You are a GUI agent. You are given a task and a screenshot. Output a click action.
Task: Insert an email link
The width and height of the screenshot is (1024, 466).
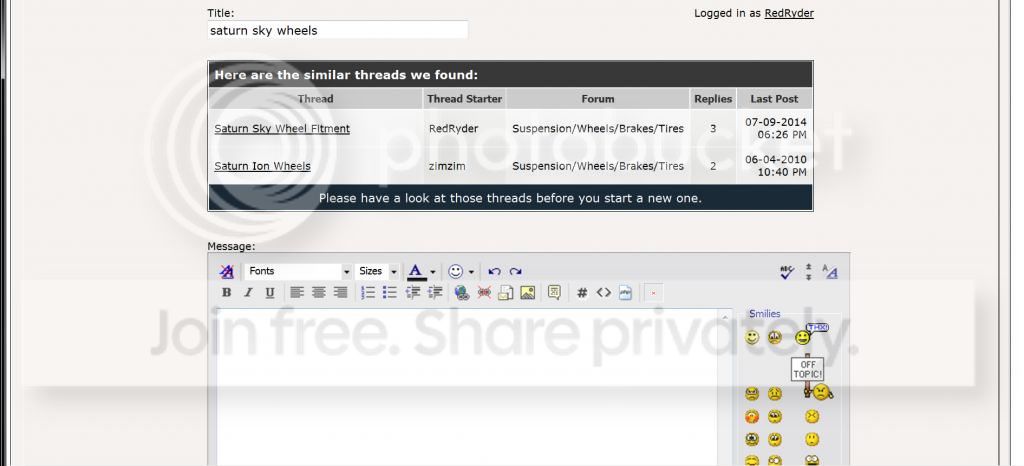click(x=505, y=293)
